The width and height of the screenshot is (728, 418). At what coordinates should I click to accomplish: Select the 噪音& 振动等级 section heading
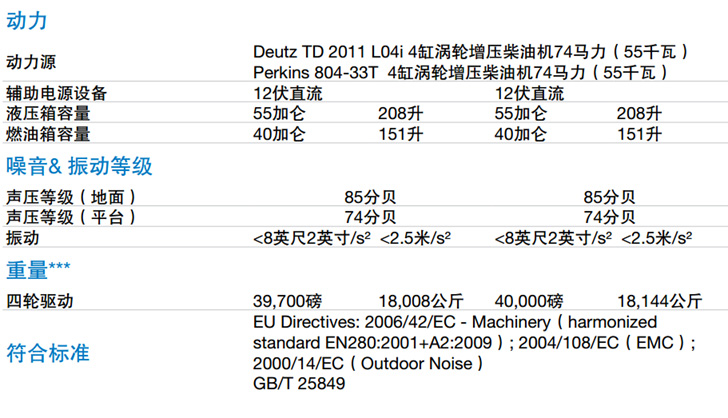79,166
